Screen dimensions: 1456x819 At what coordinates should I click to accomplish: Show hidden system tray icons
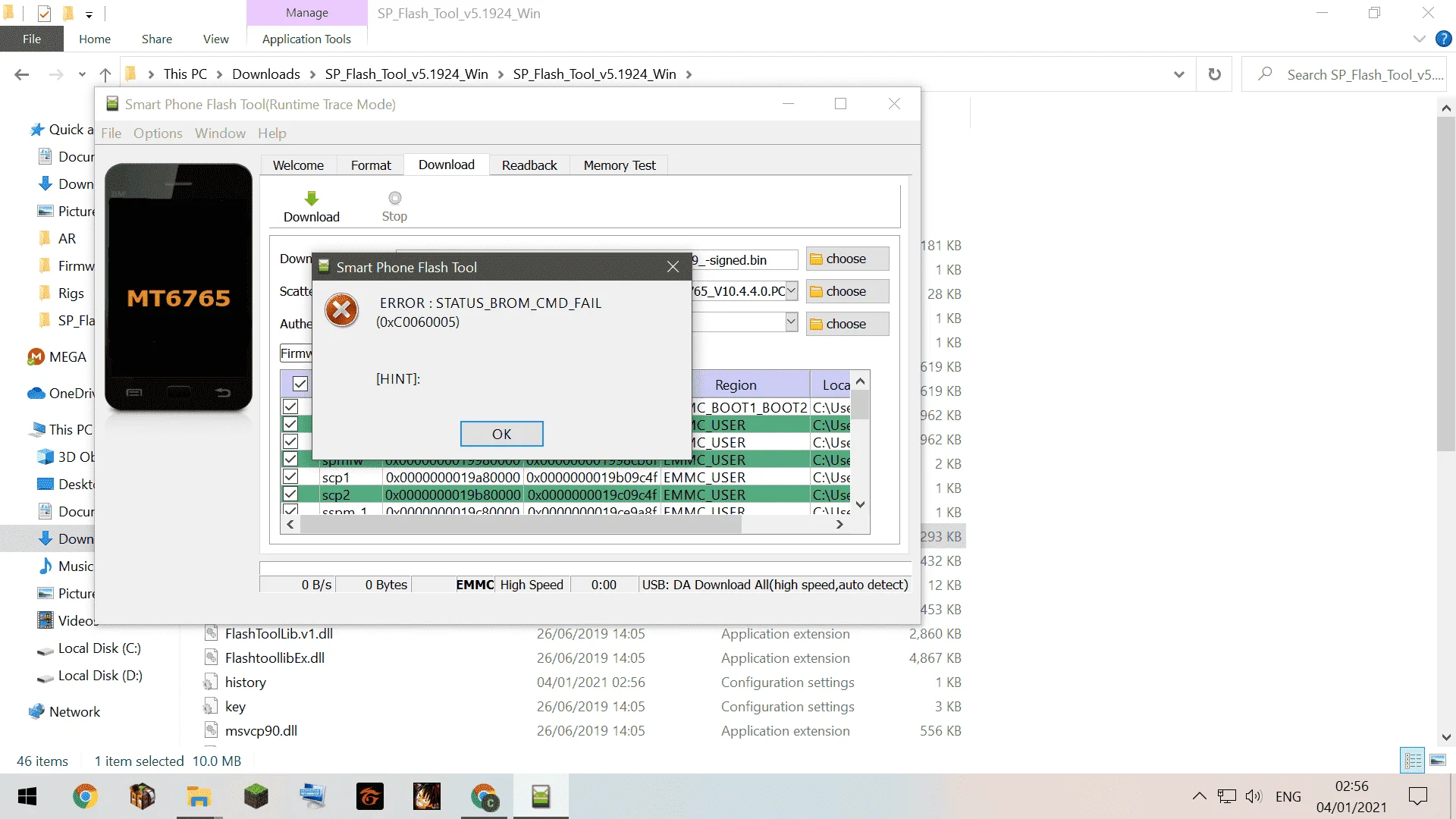click(1199, 796)
